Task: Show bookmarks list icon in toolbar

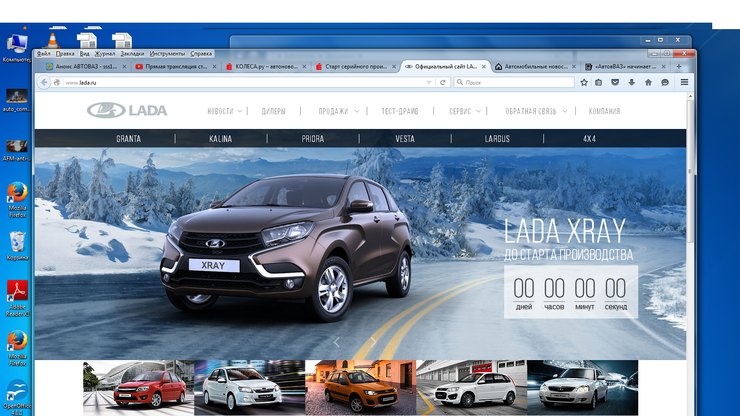Action: (x=598, y=82)
